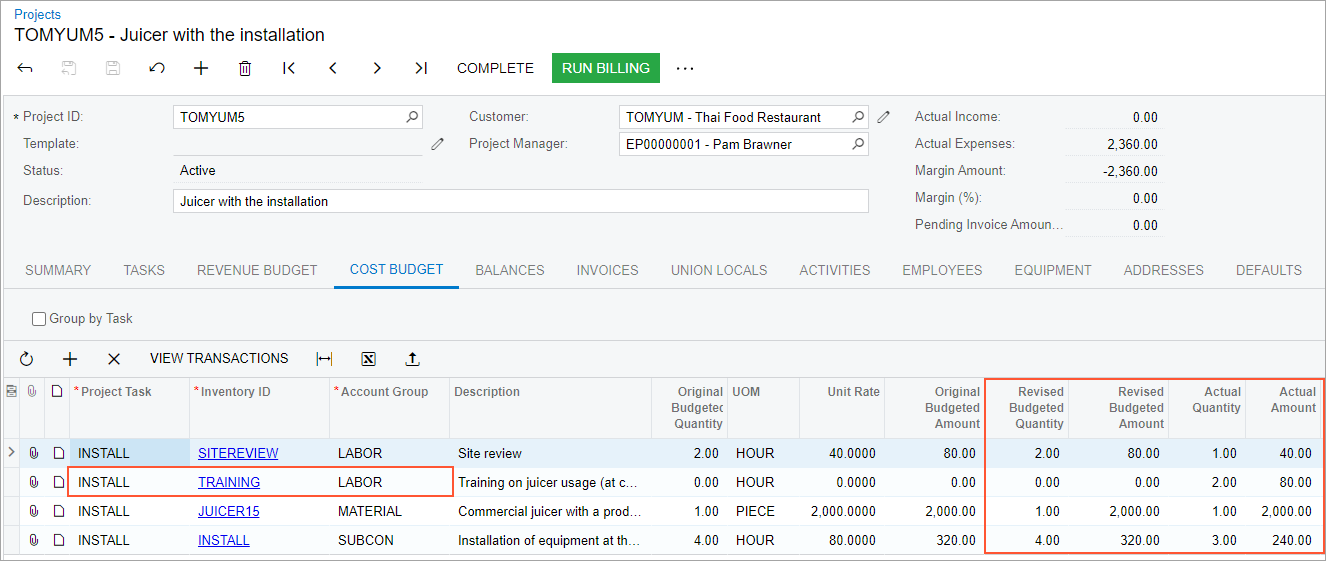The image size is (1326, 561).
Task: Click the undo icon in project toolbar
Action: pos(157,68)
